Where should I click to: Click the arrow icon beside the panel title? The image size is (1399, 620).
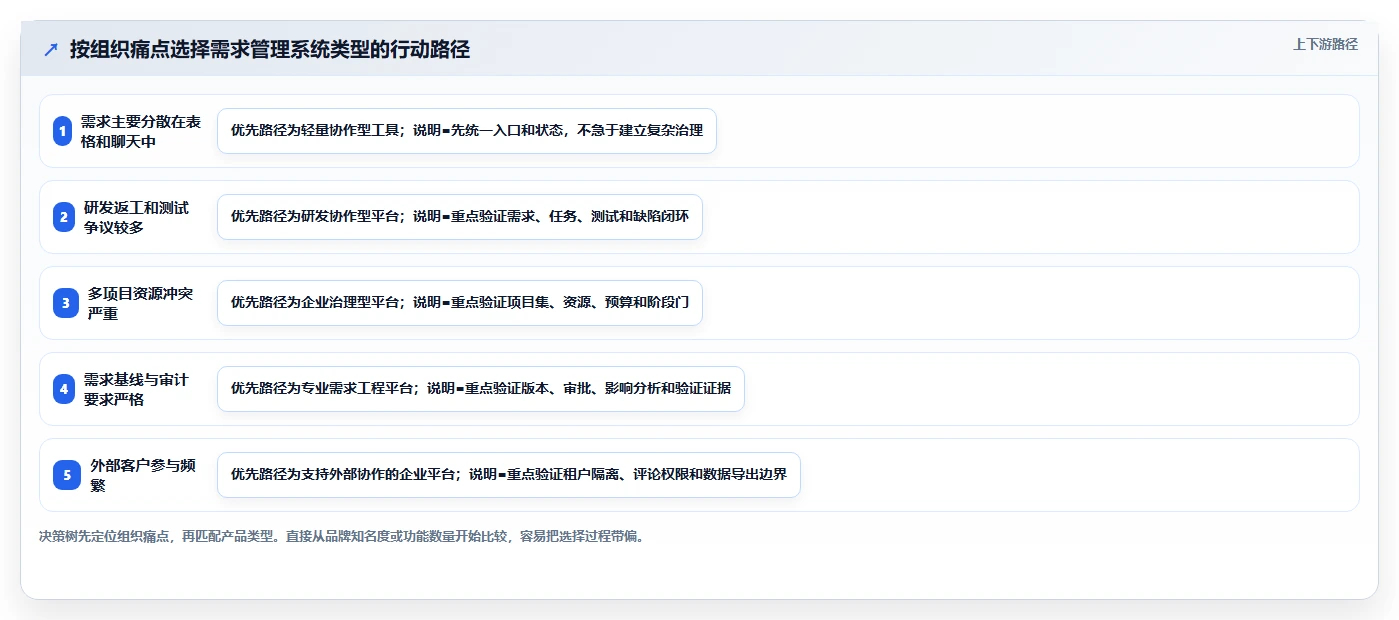51,49
